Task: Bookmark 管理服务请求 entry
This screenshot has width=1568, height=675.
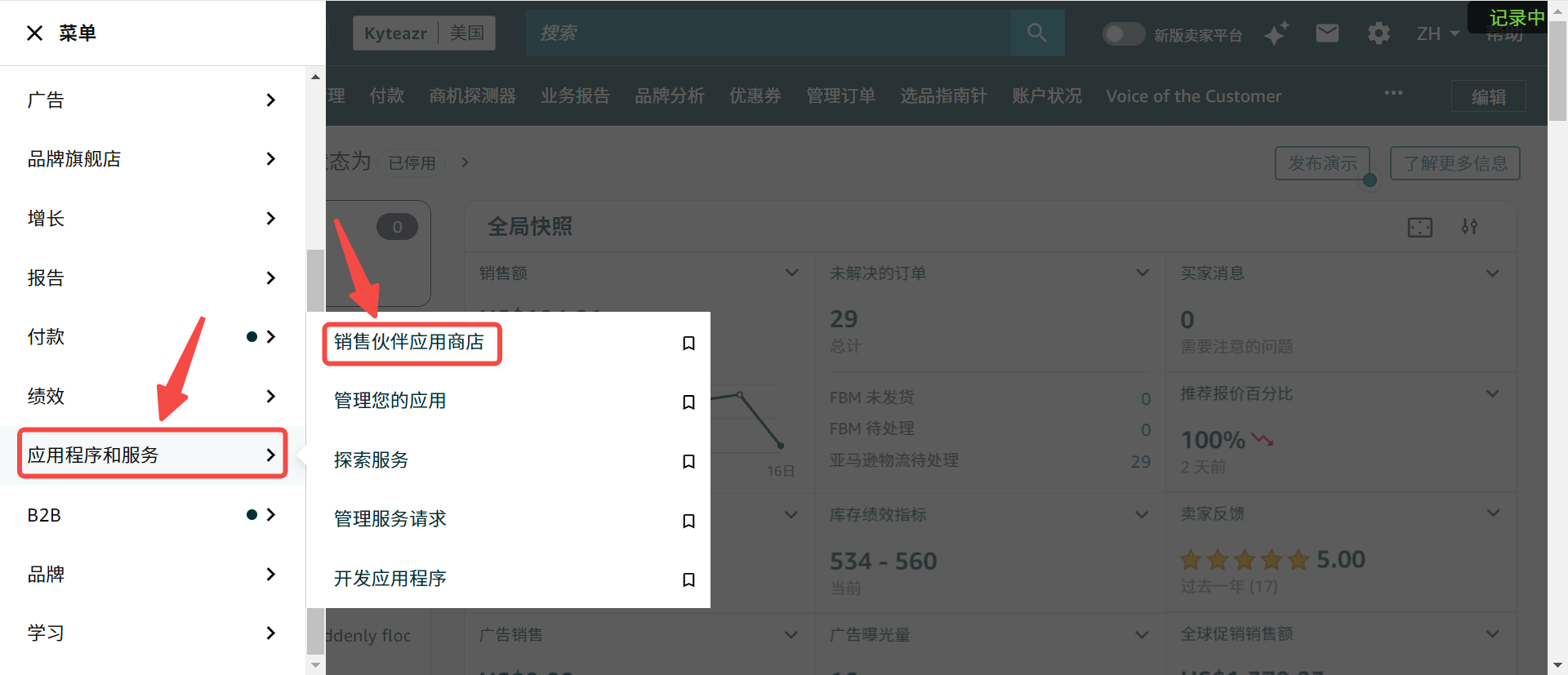Action: tap(688, 521)
